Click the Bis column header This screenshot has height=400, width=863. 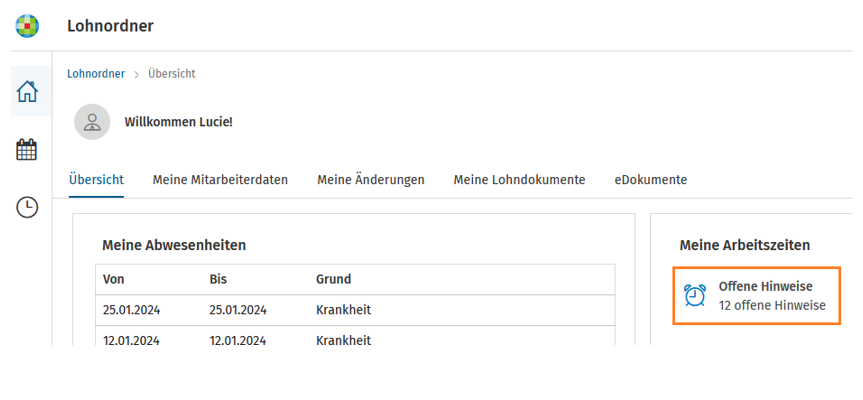[x=219, y=280]
